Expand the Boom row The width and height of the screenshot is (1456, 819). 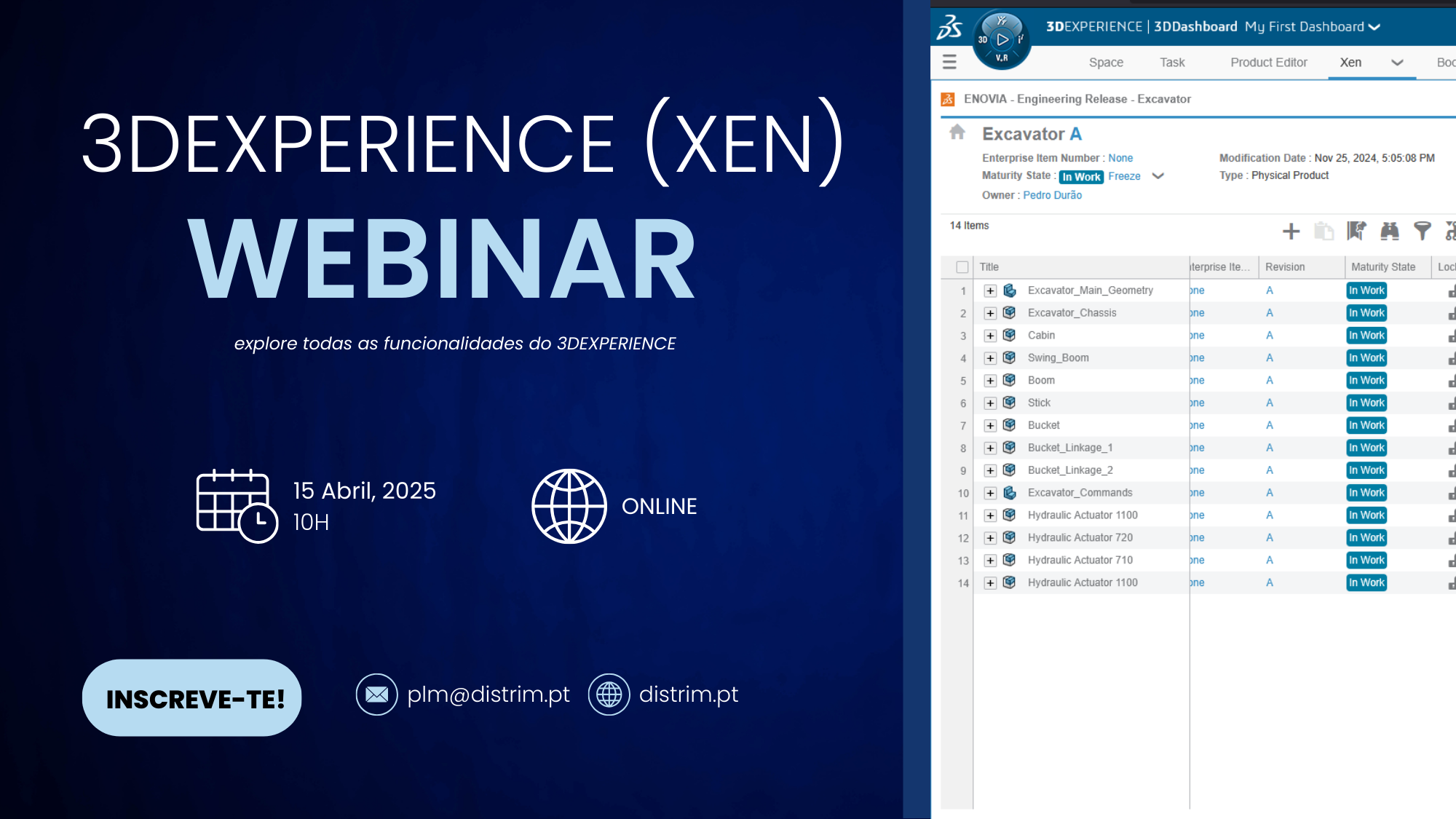(990, 381)
